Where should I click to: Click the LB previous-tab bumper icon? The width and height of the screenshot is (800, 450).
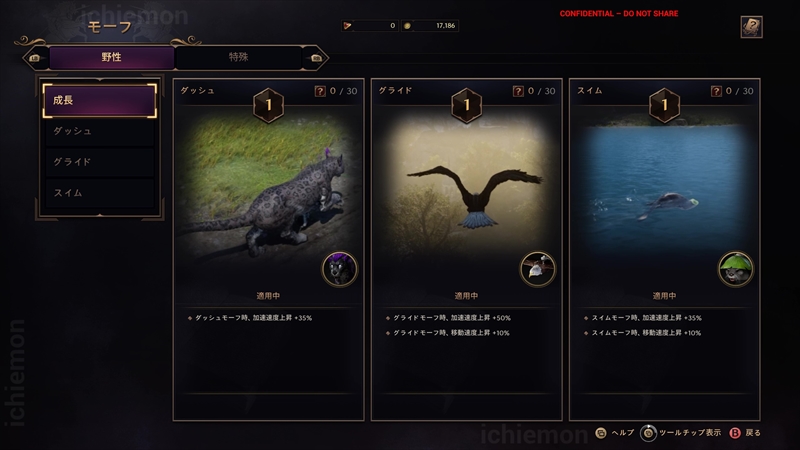click(x=35, y=58)
